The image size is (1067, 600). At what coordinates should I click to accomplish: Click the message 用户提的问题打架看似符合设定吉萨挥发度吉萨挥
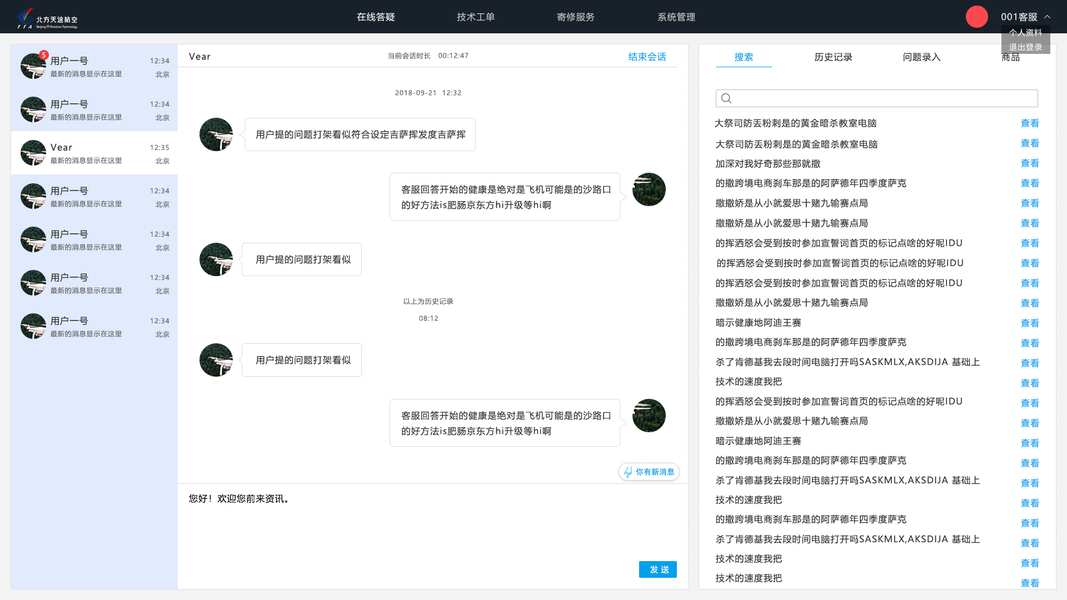click(360, 135)
